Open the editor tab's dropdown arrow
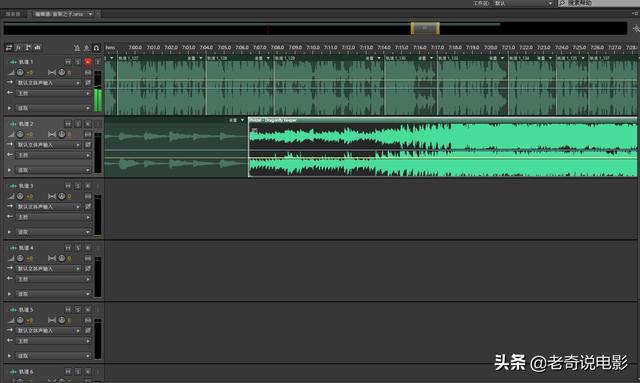 (90, 14)
